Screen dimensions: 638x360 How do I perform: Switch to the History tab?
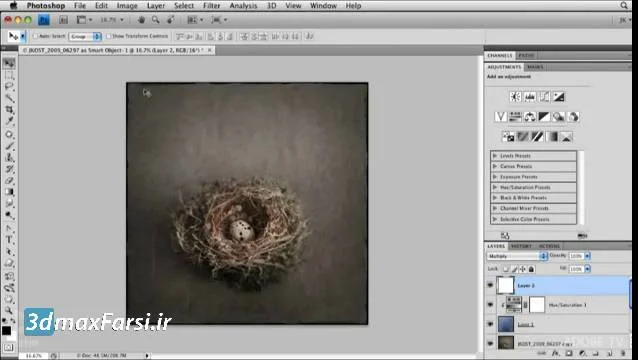click(521, 246)
